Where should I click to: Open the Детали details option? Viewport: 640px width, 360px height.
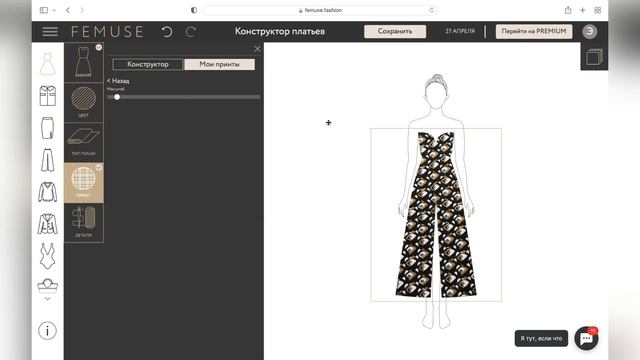point(84,223)
